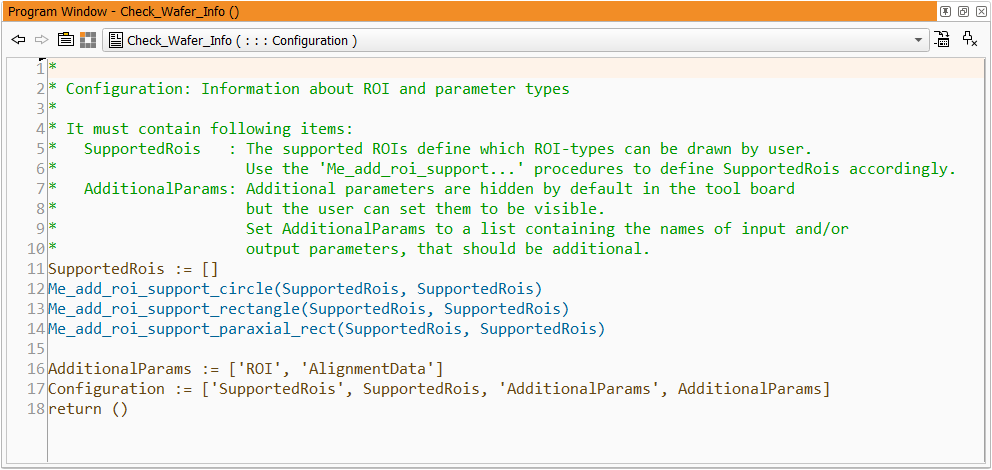Click the Me_add_roi_support_circle call line
The image size is (992, 470).
(x=295, y=289)
